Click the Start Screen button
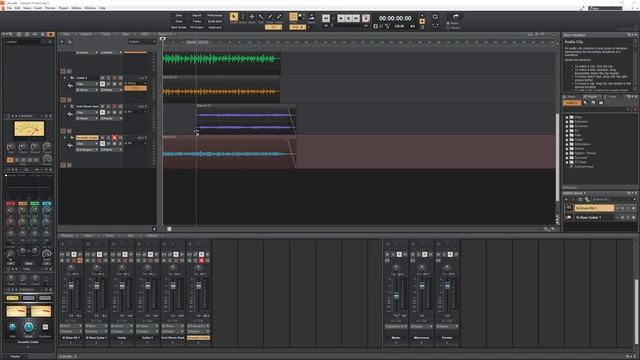This screenshot has width=640, height=360. point(179,27)
